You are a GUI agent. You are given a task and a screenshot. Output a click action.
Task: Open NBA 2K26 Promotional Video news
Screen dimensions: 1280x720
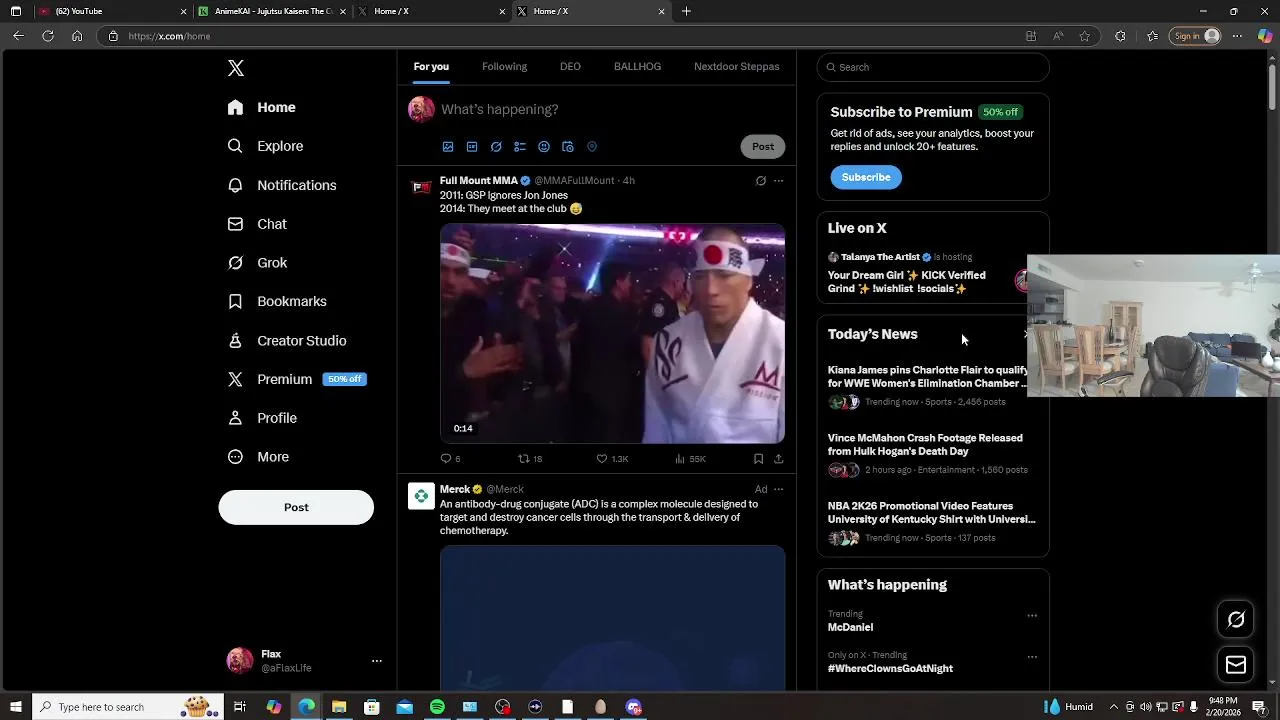coord(933,522)
